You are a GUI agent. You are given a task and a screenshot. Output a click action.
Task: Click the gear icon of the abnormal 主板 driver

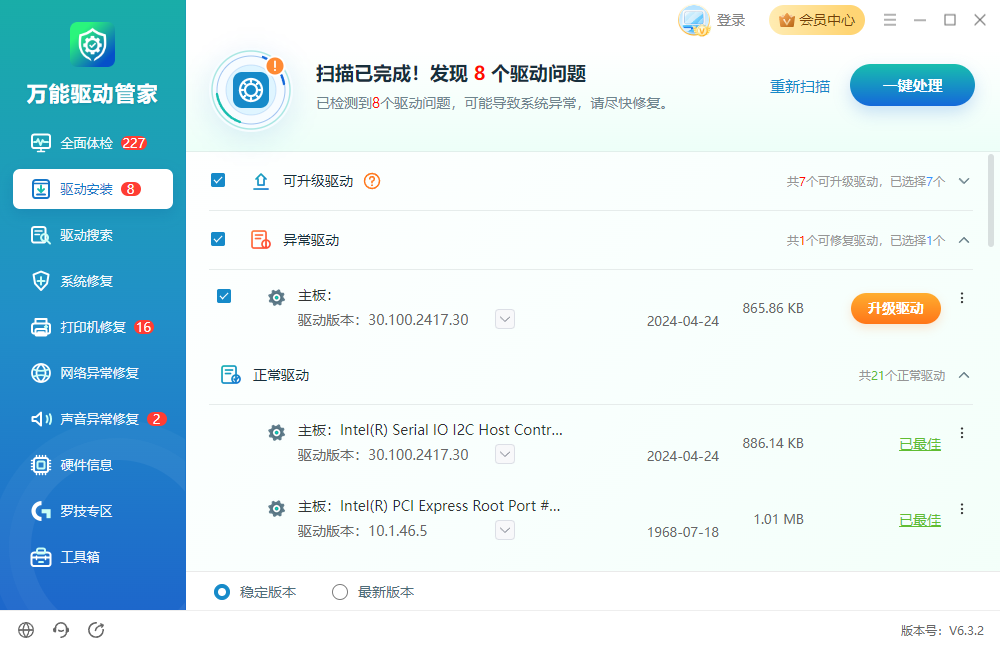[x=276, y=297]
